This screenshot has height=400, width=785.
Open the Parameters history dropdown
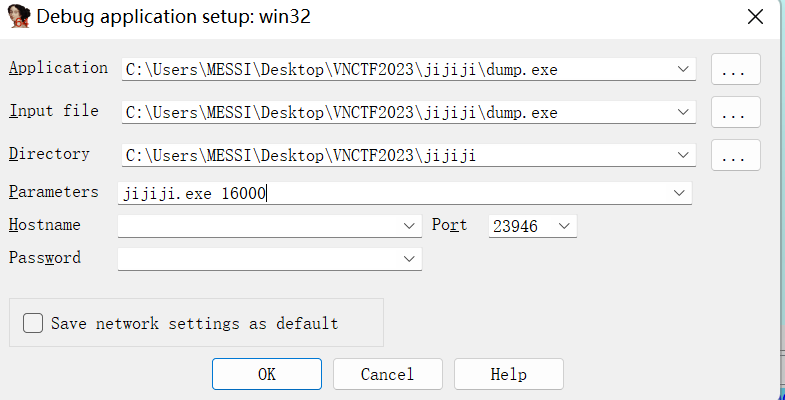(x=679, y=193)
